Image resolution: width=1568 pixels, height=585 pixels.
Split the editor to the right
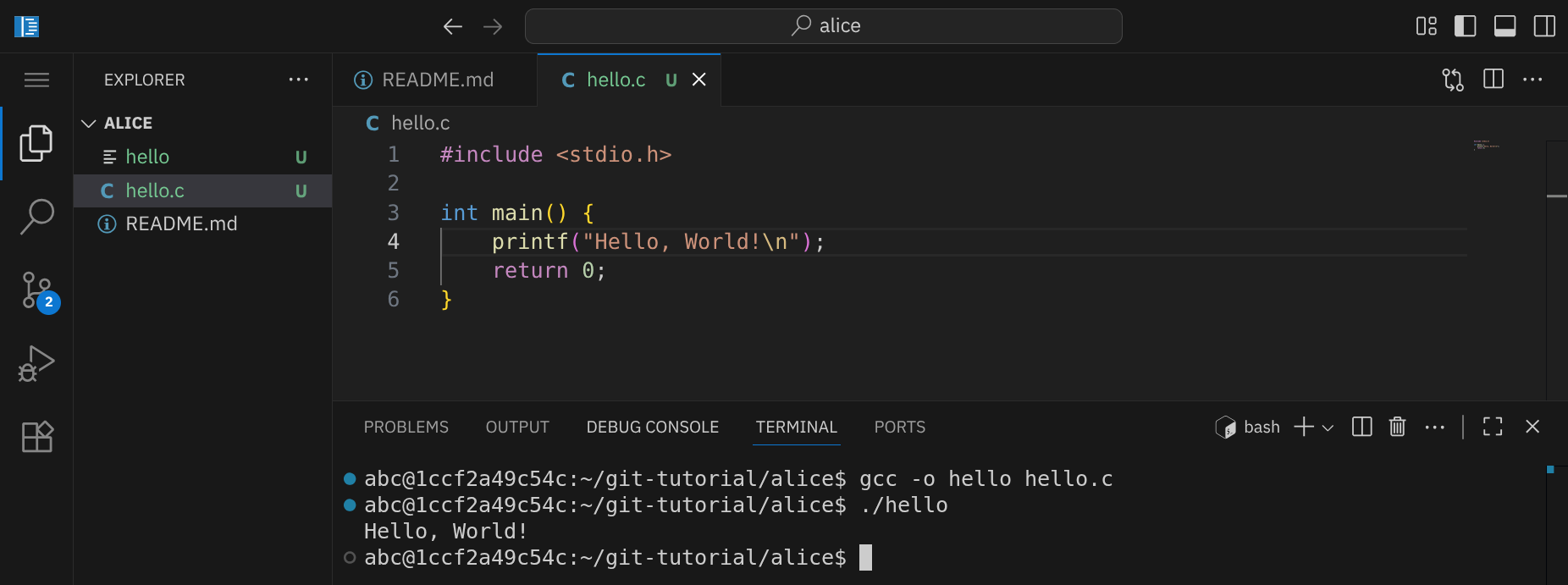pyautogui.click(x=1493, y=80)
